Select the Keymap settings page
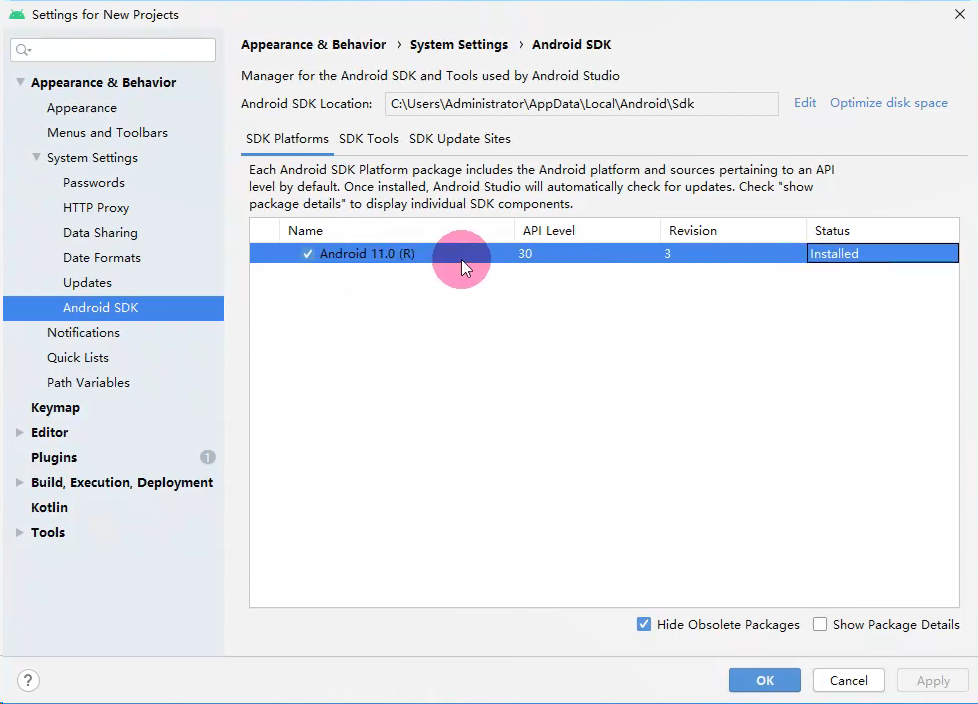 click(x=56, y=407)
